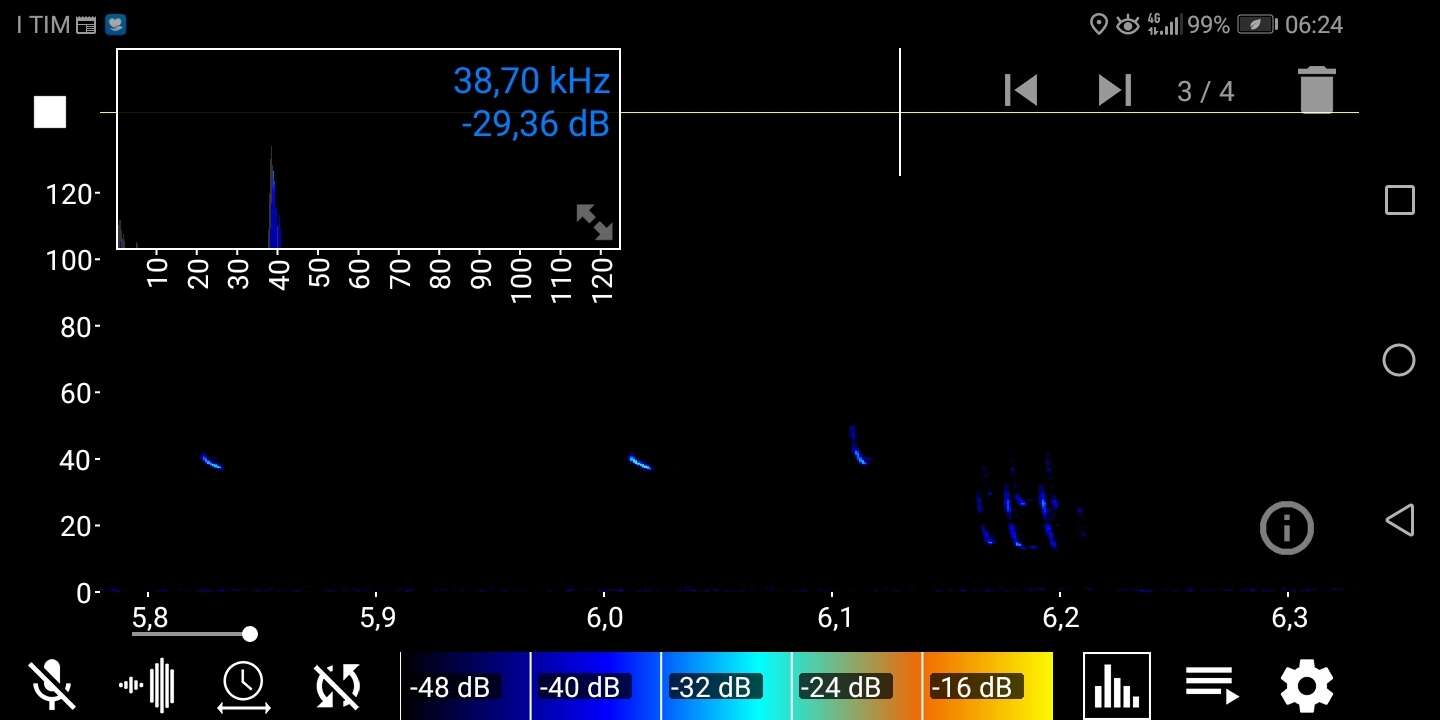Tap the location pin status icon
Image resolution: width=1440 pixels, height=720 pixels.
click(1098, 25)
